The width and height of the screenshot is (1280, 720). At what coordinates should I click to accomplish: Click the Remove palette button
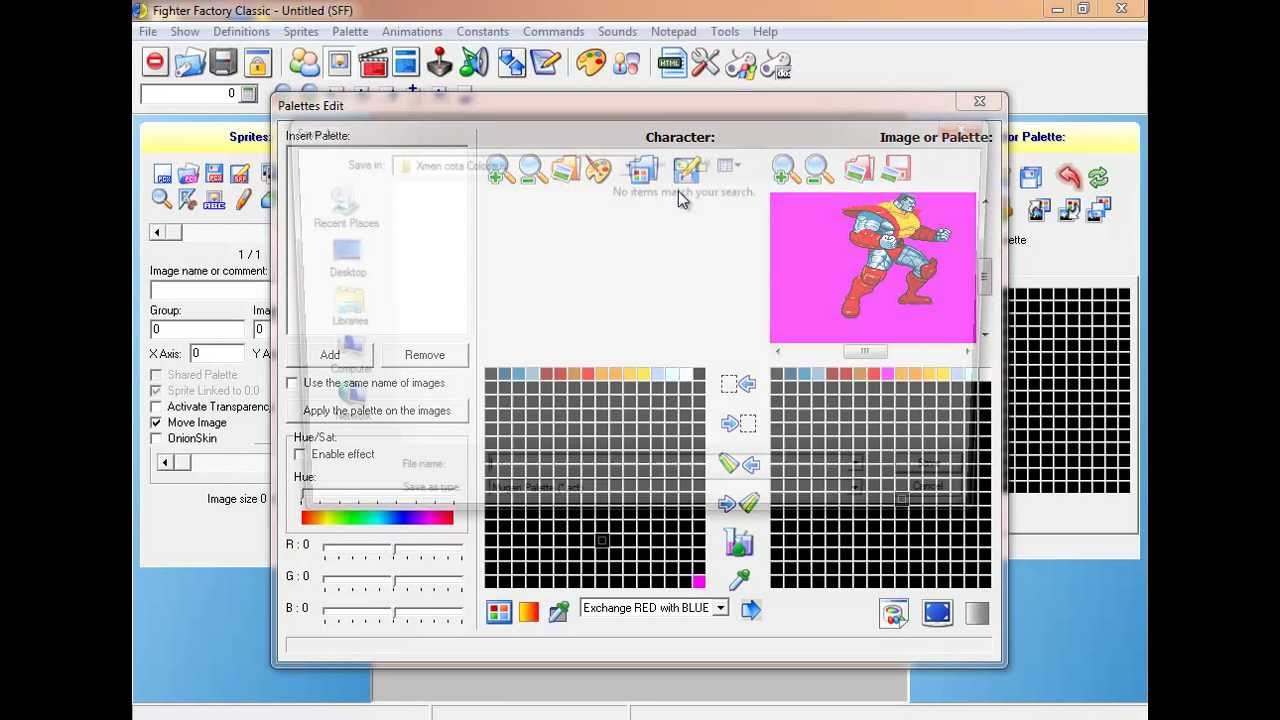[425, 355]
